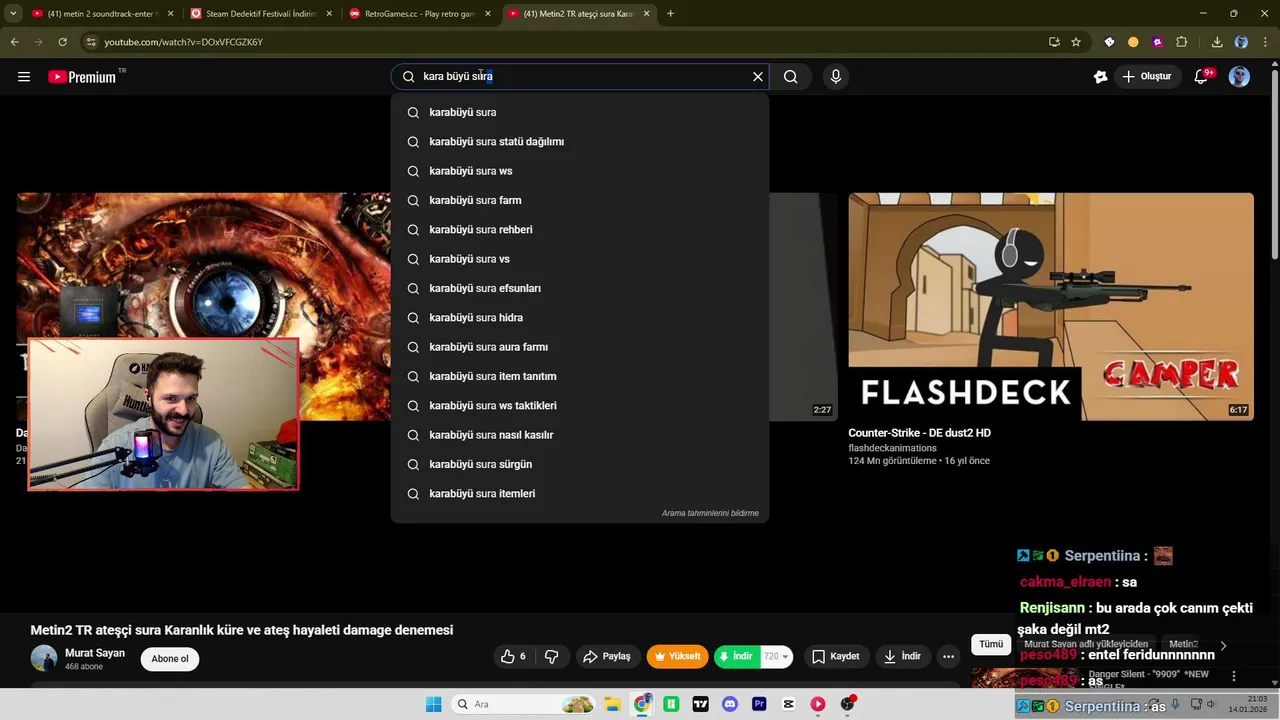Start voice search with the microphone

click(x=836, y=77)
